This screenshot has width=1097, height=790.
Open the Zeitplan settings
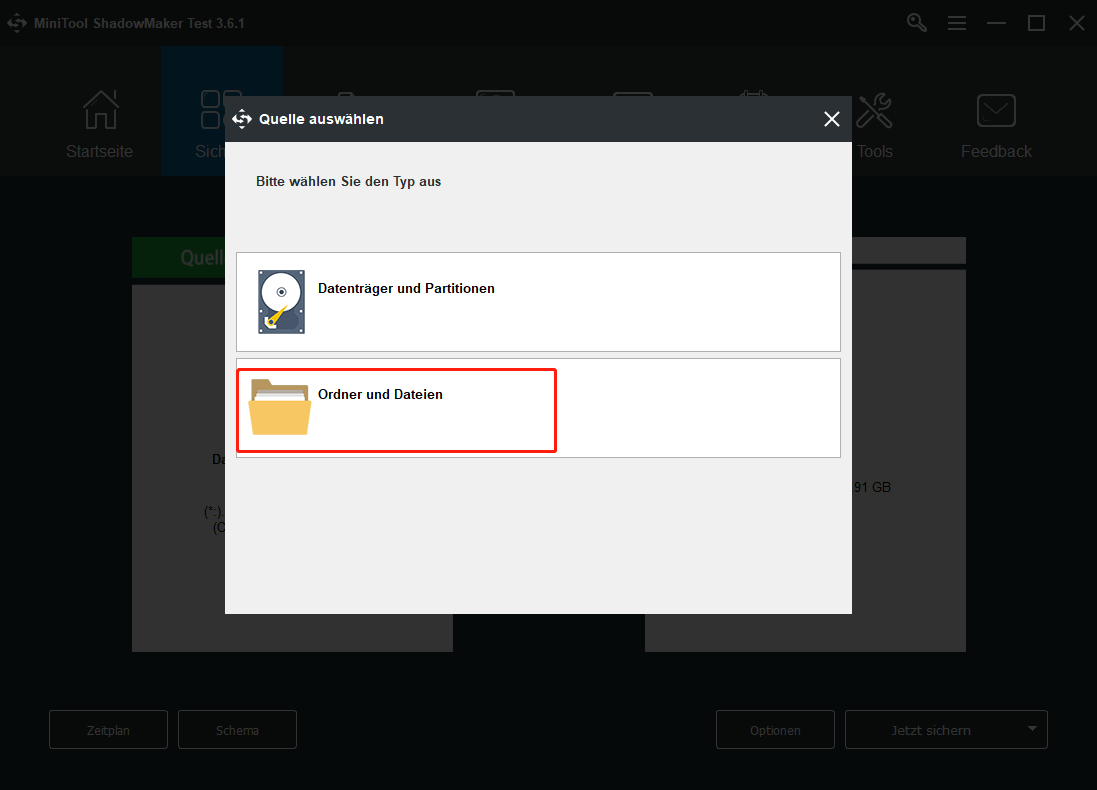coord(108,729)
